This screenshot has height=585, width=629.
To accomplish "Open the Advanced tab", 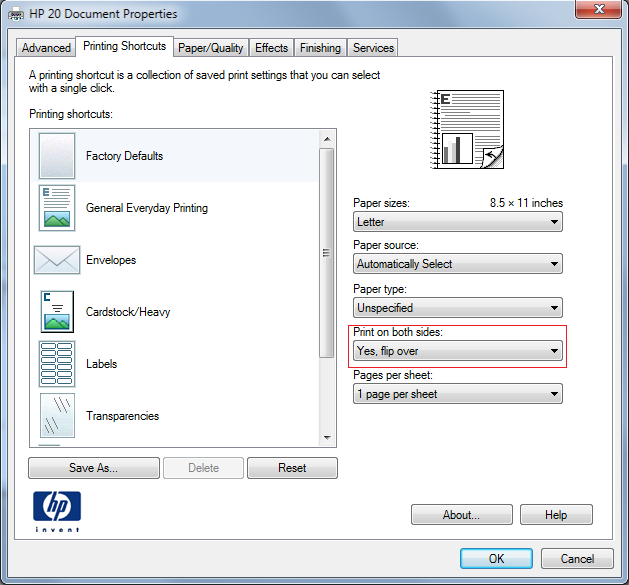I will coord(46,48).
